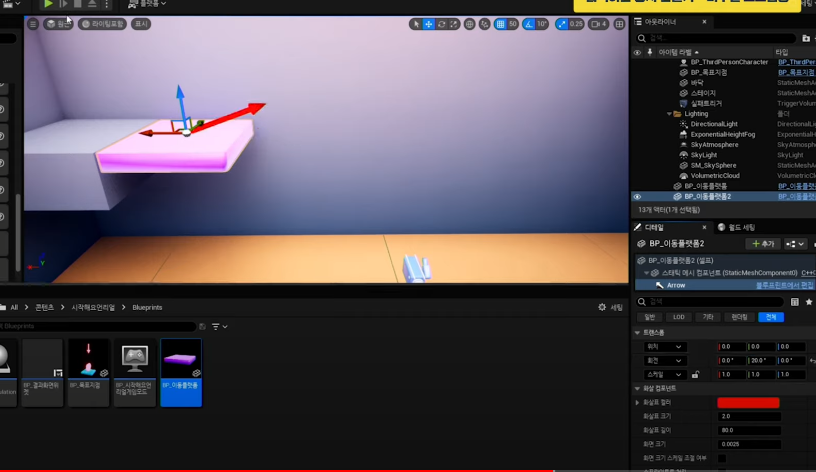The image size is (816, 472).
Task: Toggle world/local coordinate globe icon
Action: tap(469, 24)
